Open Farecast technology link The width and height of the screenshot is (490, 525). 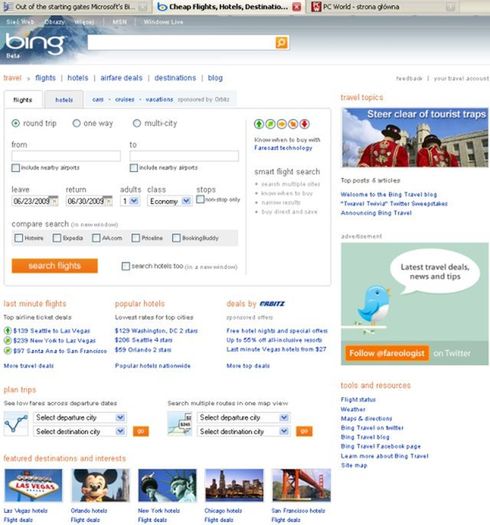283,148
